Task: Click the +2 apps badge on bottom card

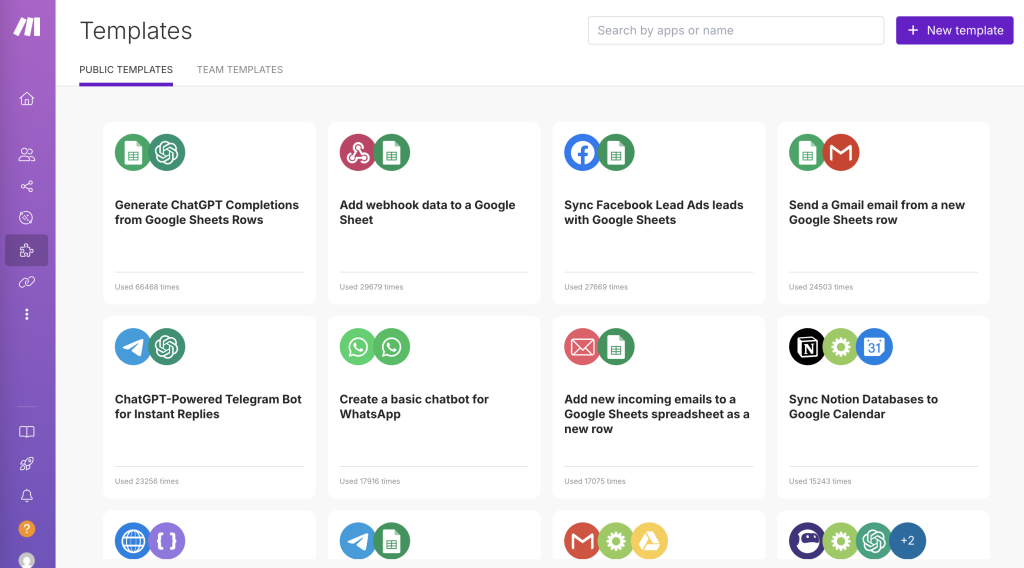Action: [x=907, y=541]
